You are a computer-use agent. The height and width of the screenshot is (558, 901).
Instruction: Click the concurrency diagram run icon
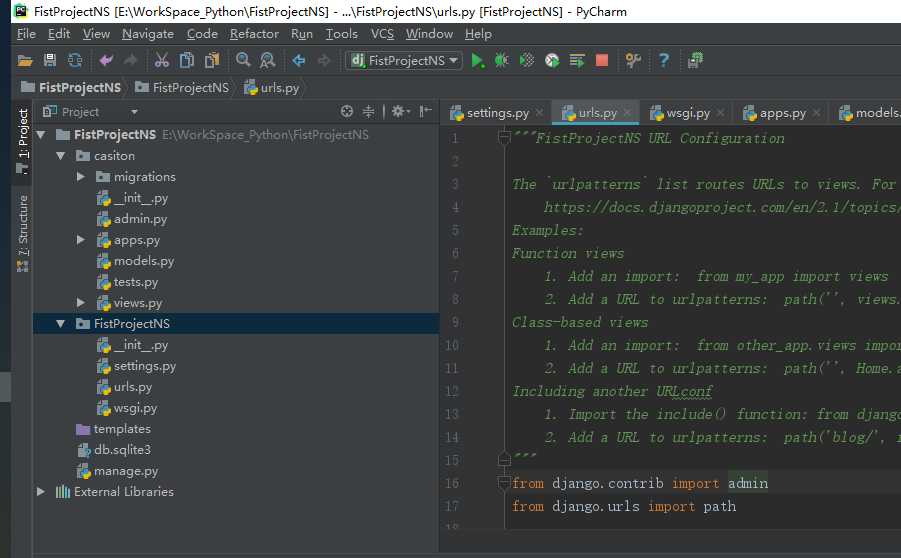point(577,60)
